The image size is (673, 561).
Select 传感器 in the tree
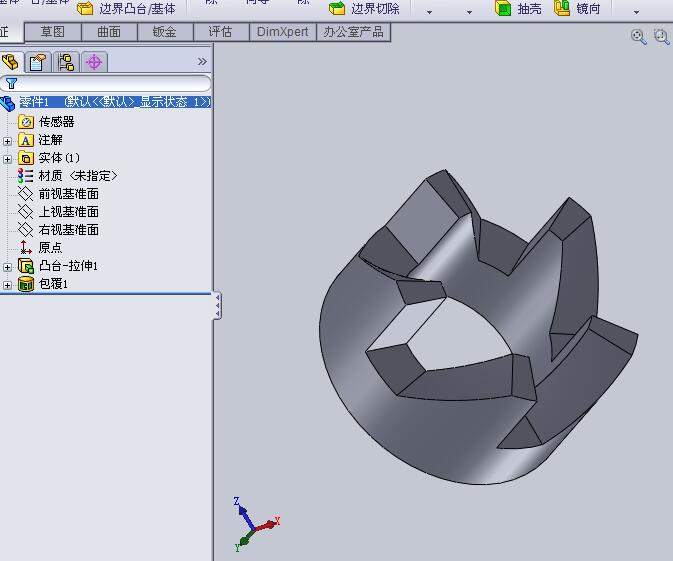(56, 122)
